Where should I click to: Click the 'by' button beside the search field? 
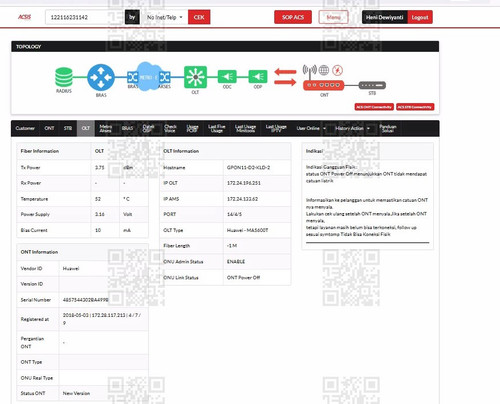(x=132, y=17)
